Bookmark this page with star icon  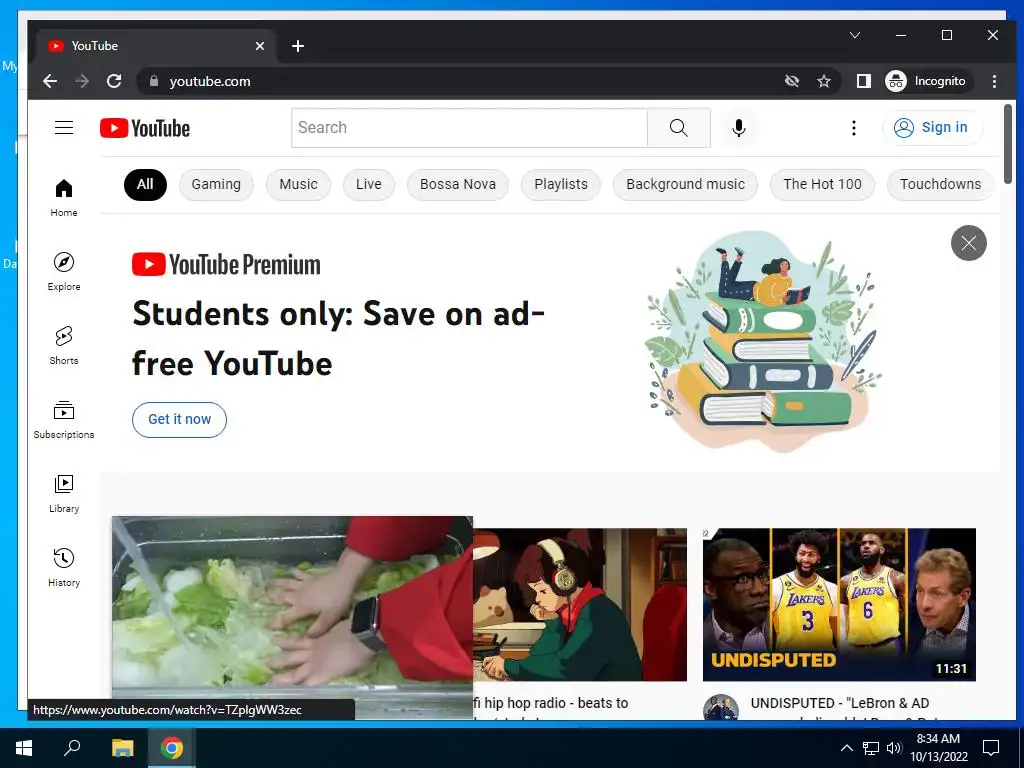click(824, 81)
